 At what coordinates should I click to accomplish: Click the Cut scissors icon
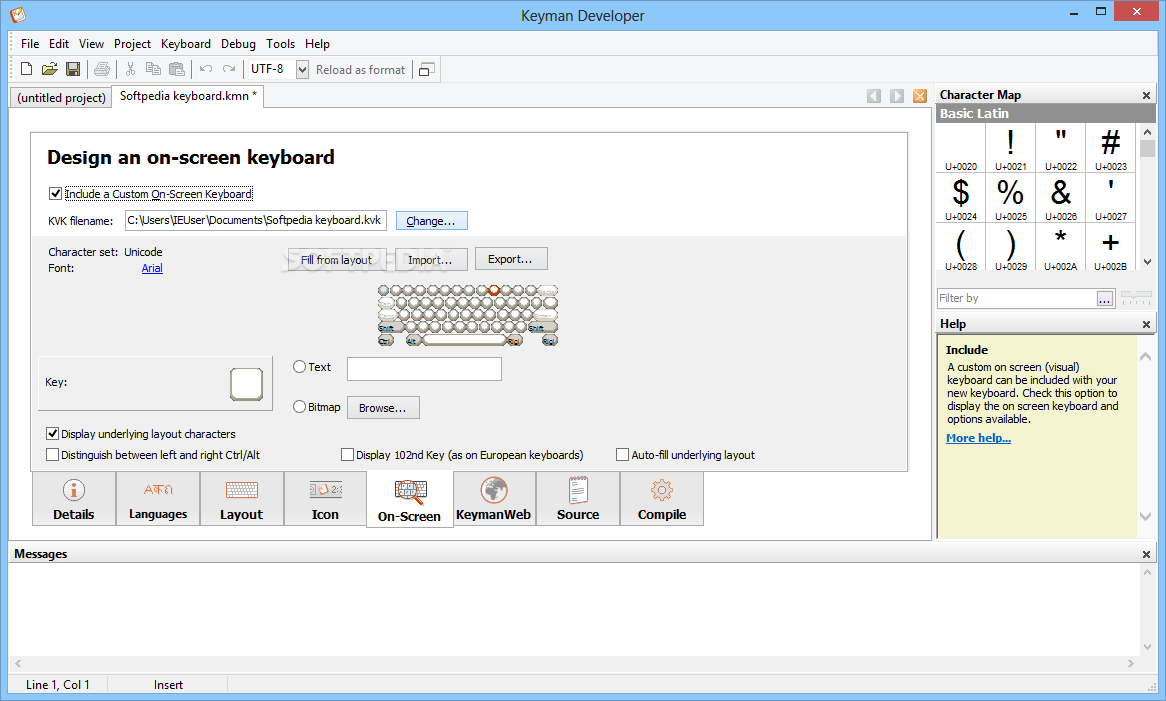130,69
